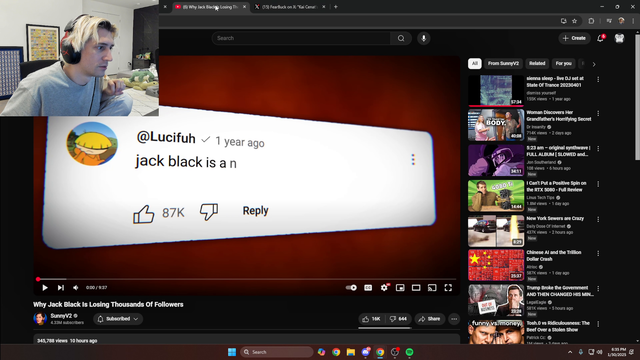Open the Create menu button
The image size is (640, 360).
point(574,38)
